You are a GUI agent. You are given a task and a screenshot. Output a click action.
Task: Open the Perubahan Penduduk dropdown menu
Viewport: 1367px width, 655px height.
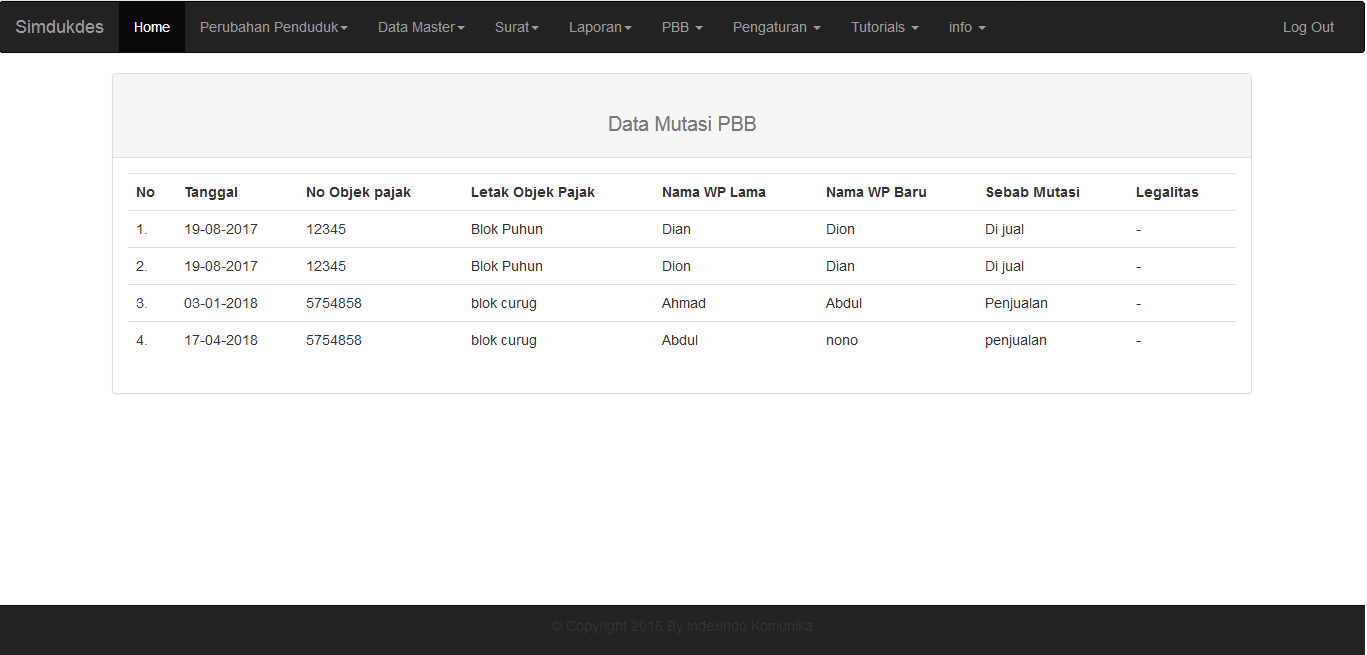click(273, 27)
